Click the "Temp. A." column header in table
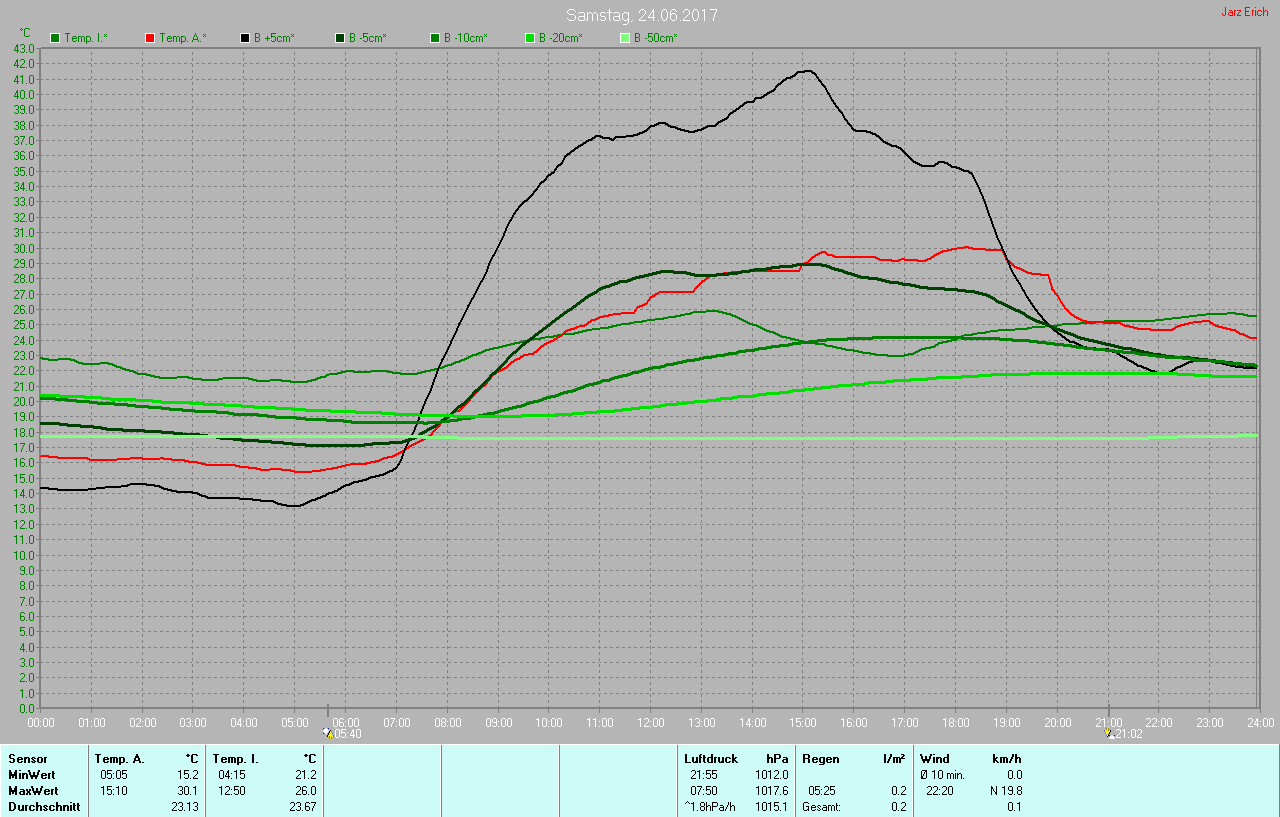 click(119, 759)
